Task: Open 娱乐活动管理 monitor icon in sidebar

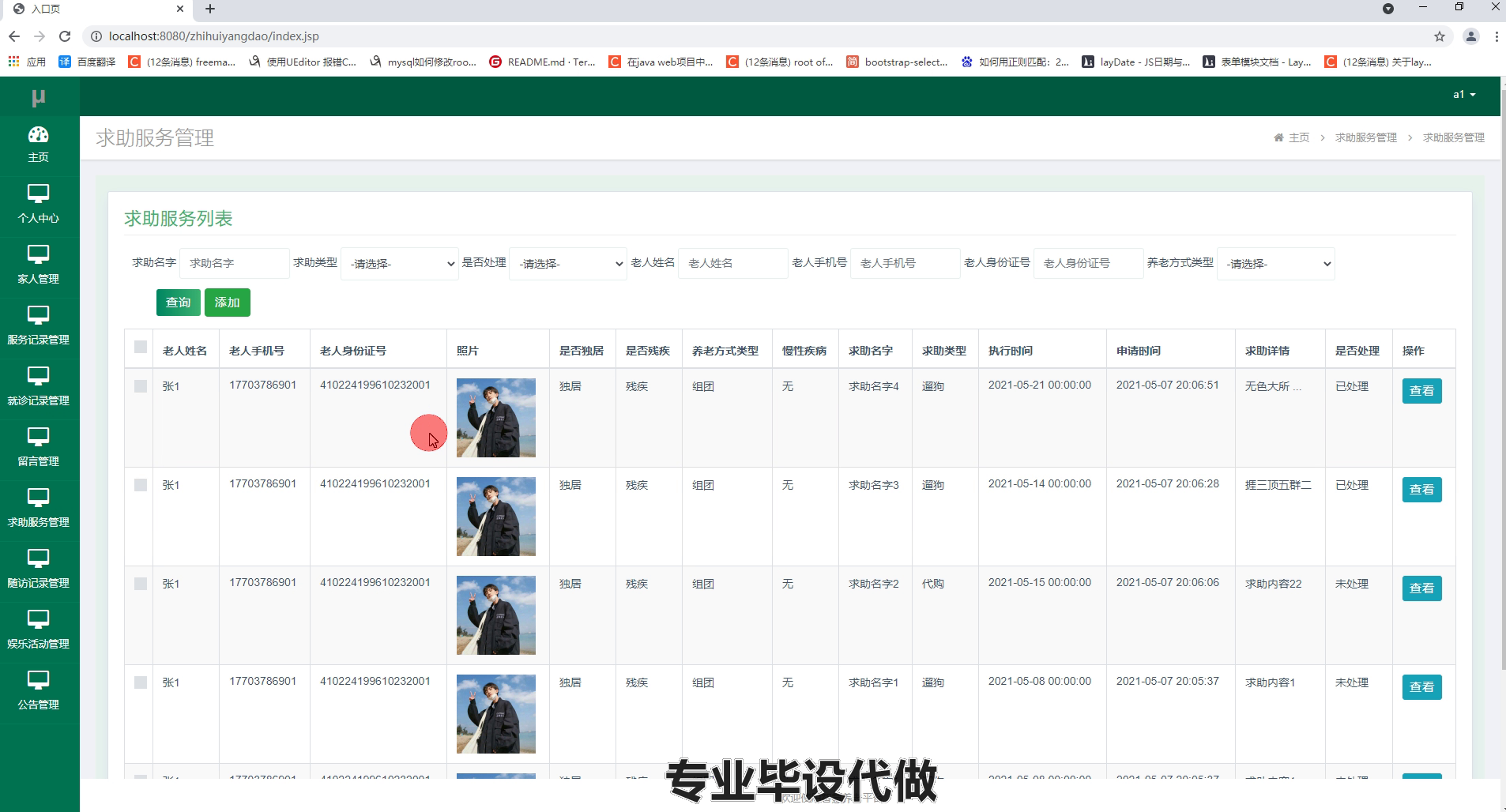Action: (38, 619)
